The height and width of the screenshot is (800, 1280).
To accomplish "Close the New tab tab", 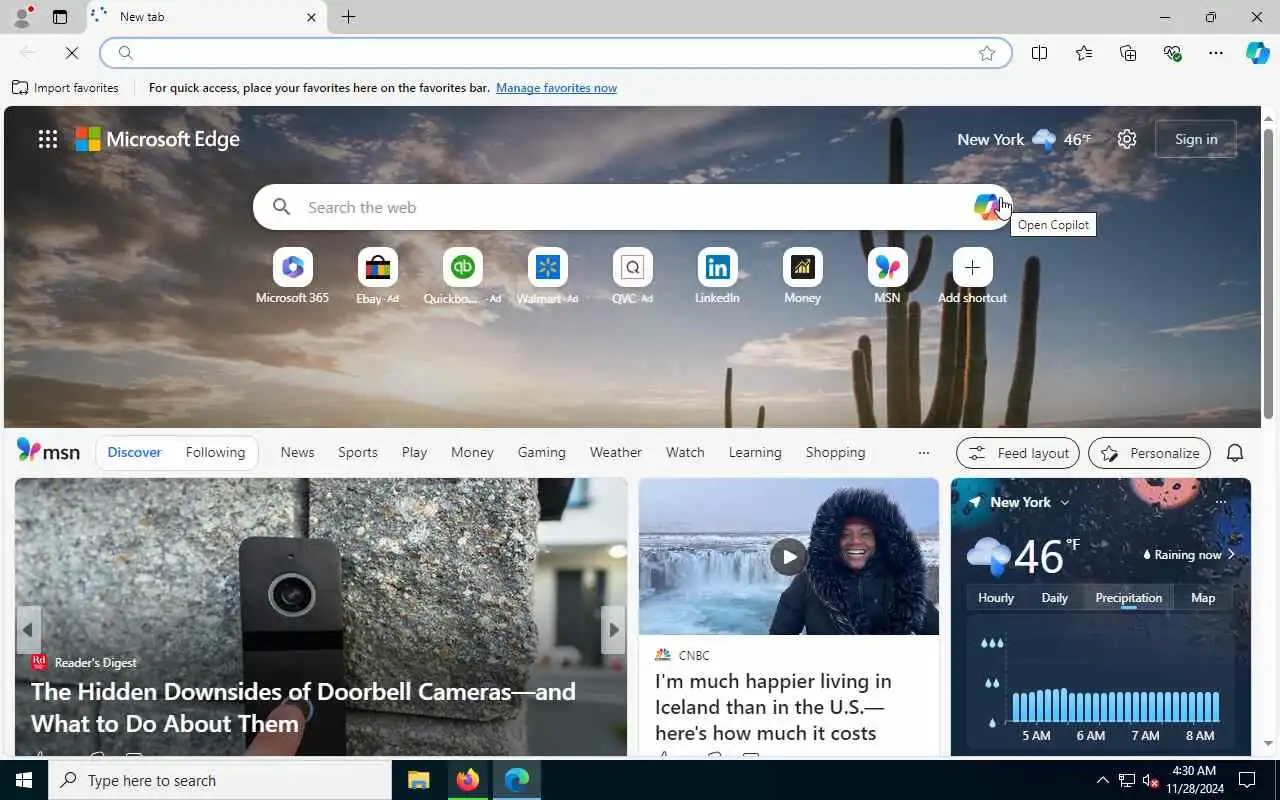I will [311, 17].
